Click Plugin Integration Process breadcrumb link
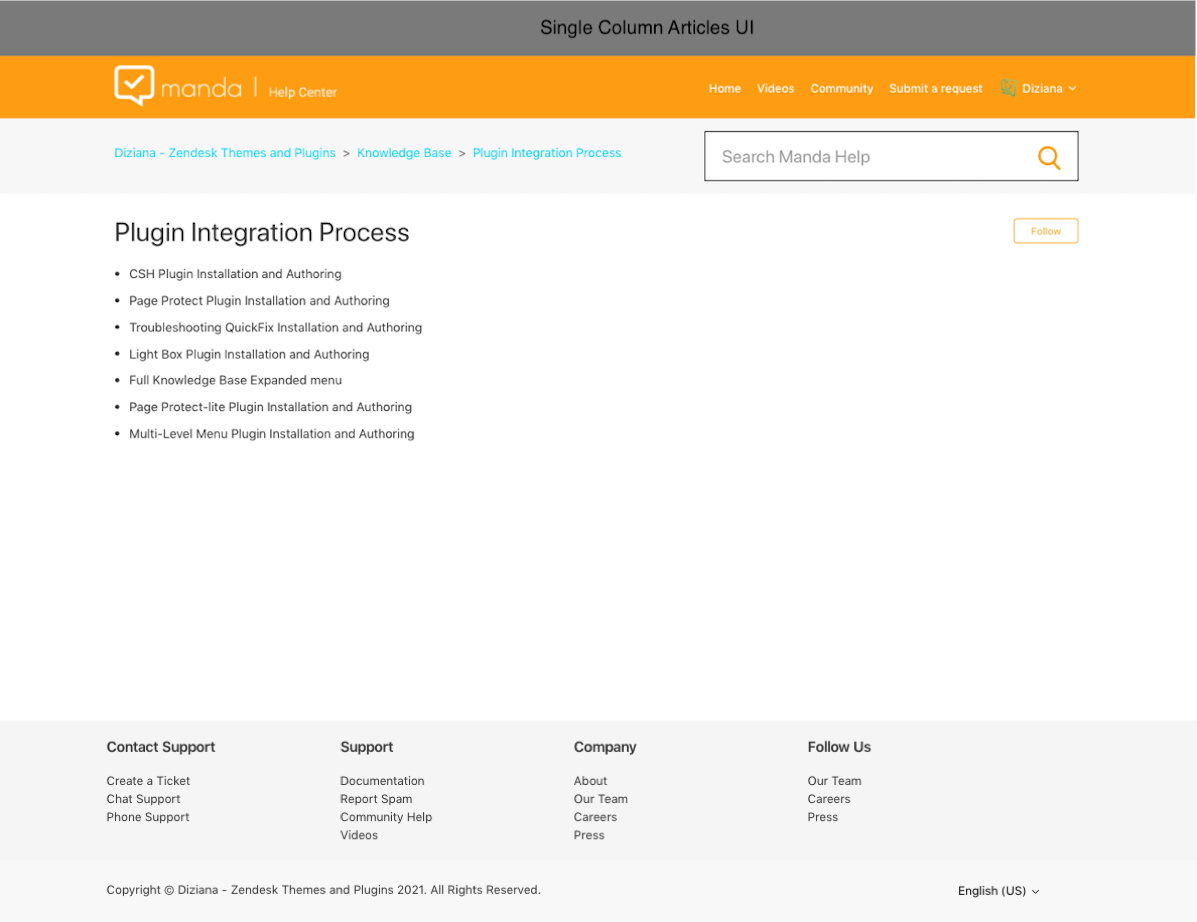 [547, 153]
